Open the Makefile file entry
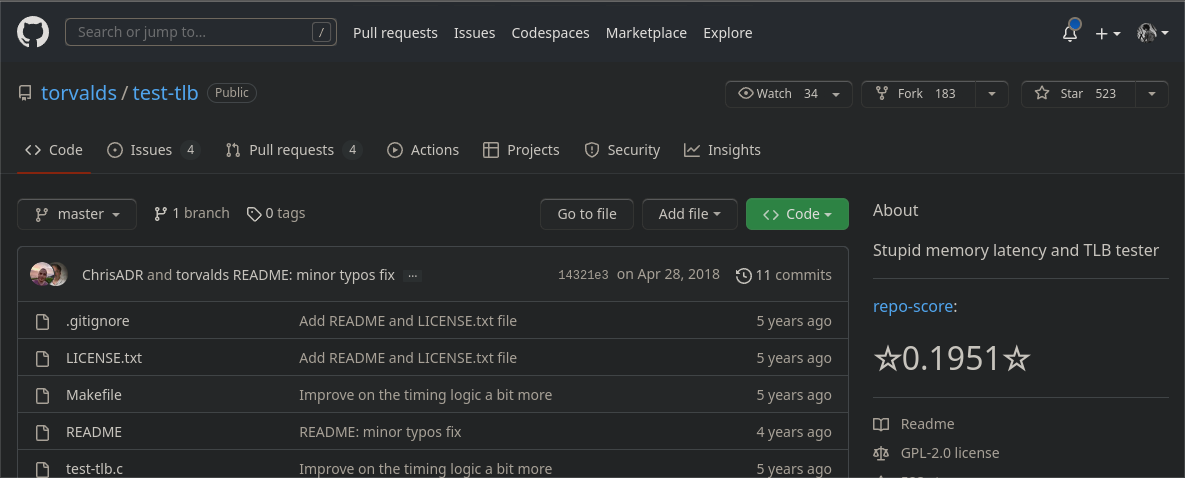1185x478 pixels. point(94,395)
